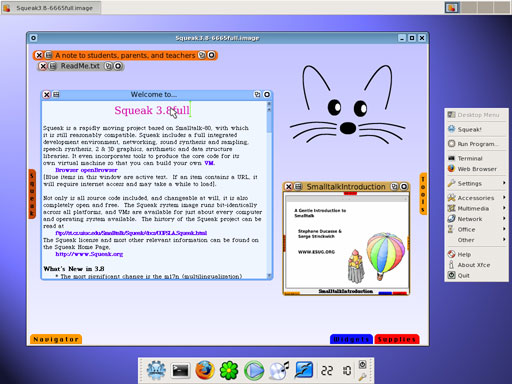Click the 'Squeak 3.8 full' pink heading
The height and width of the screenshot is (384, 512).
152,110
